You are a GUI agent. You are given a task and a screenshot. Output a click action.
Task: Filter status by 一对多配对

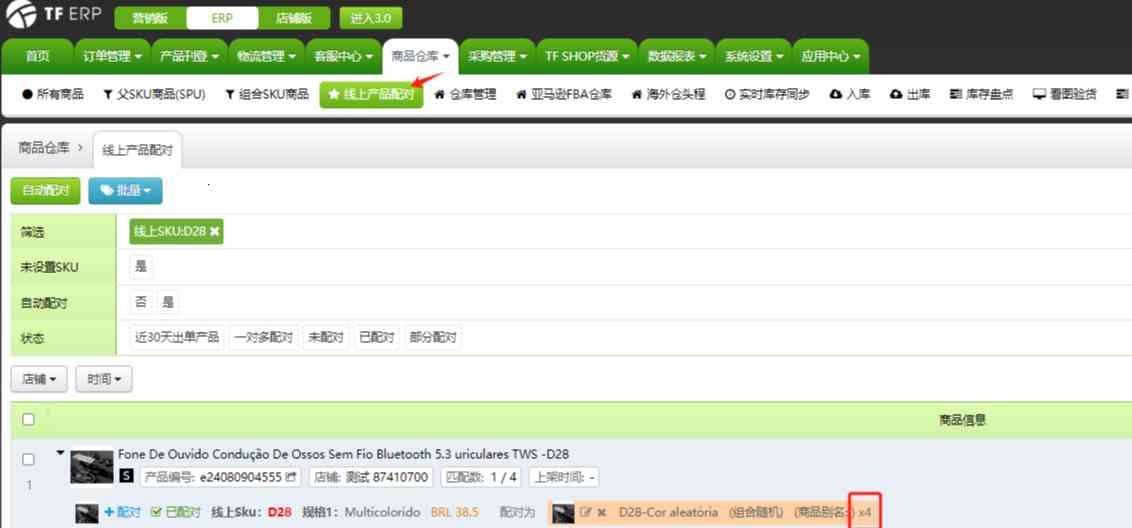coord(264,337)
